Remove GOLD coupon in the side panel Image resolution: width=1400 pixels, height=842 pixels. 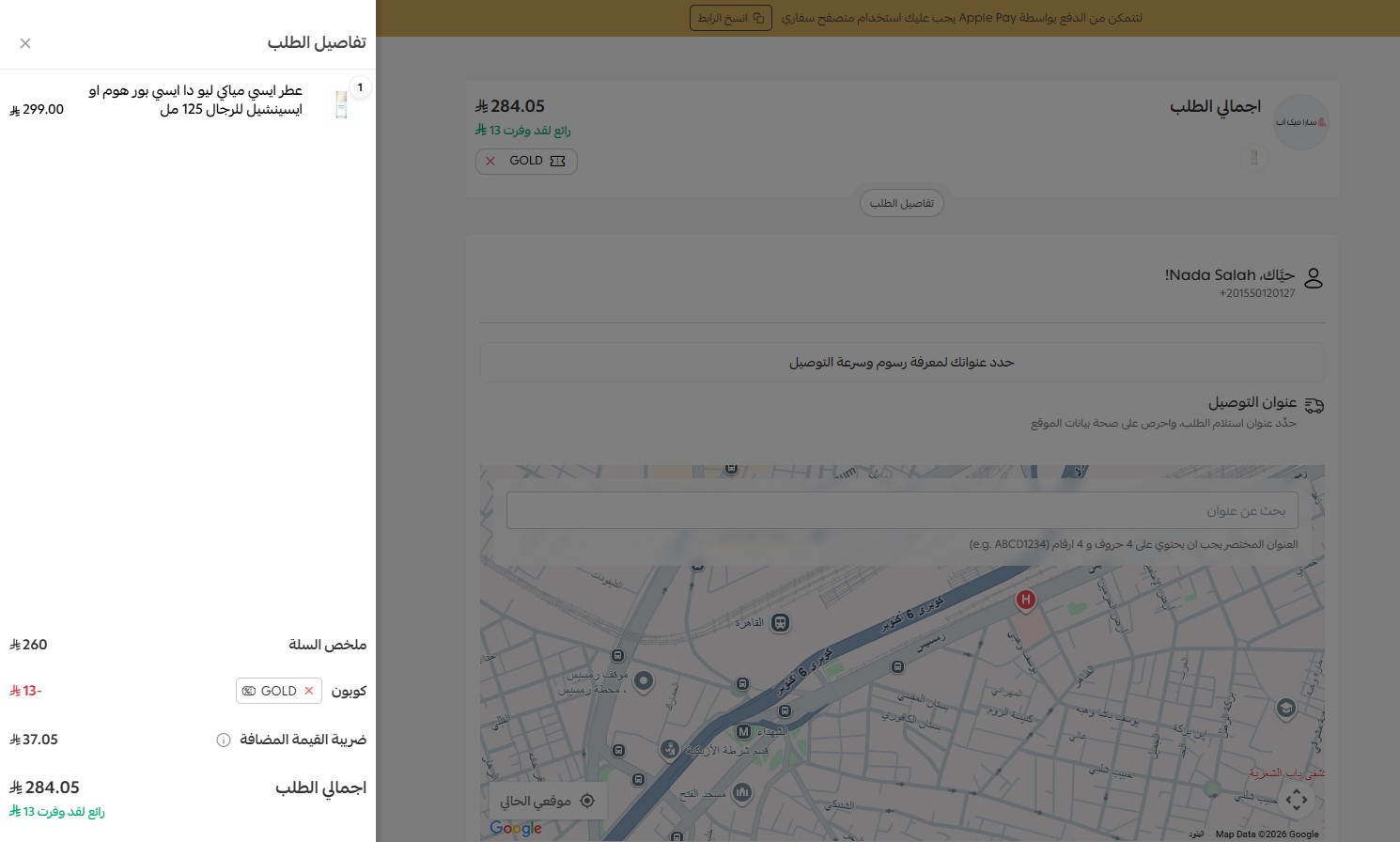[309, 691]
